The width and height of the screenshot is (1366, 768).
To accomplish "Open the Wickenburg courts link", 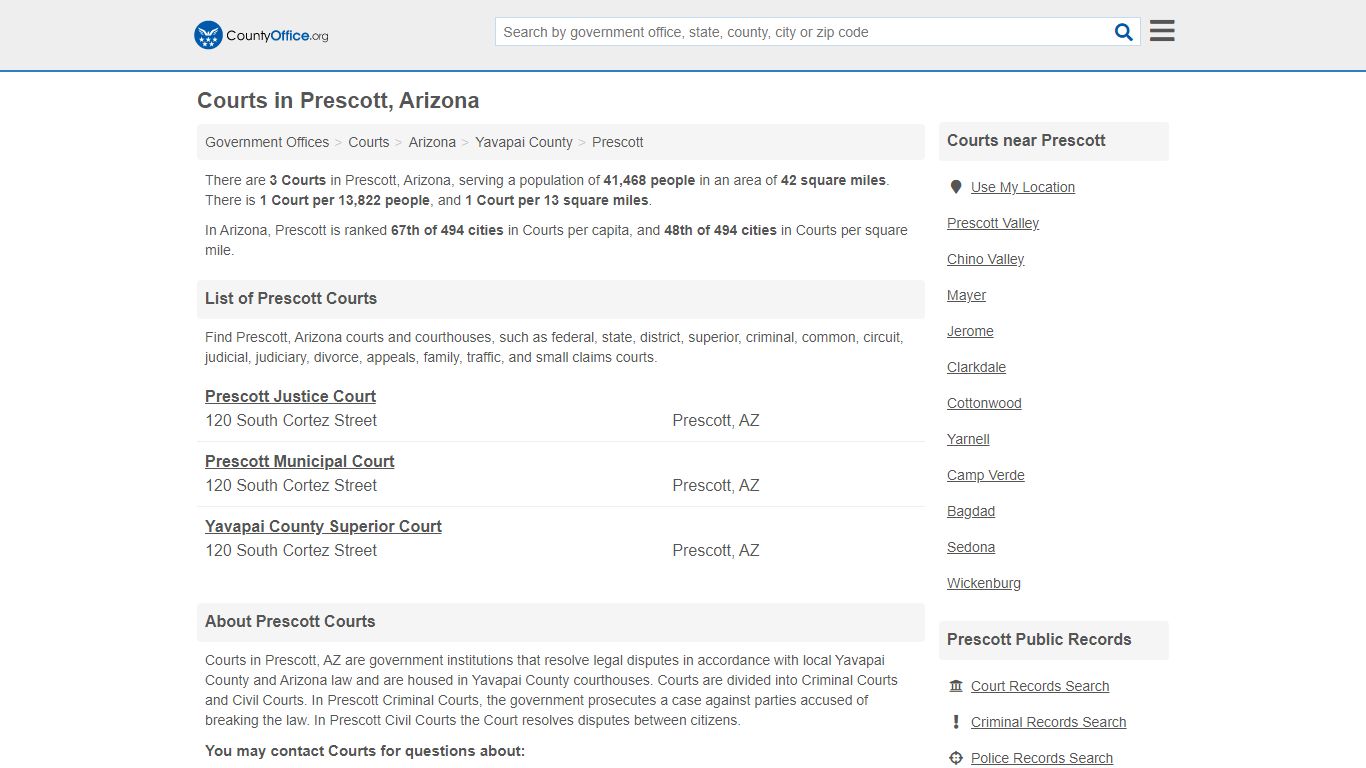I will click(x=983, y=583).
